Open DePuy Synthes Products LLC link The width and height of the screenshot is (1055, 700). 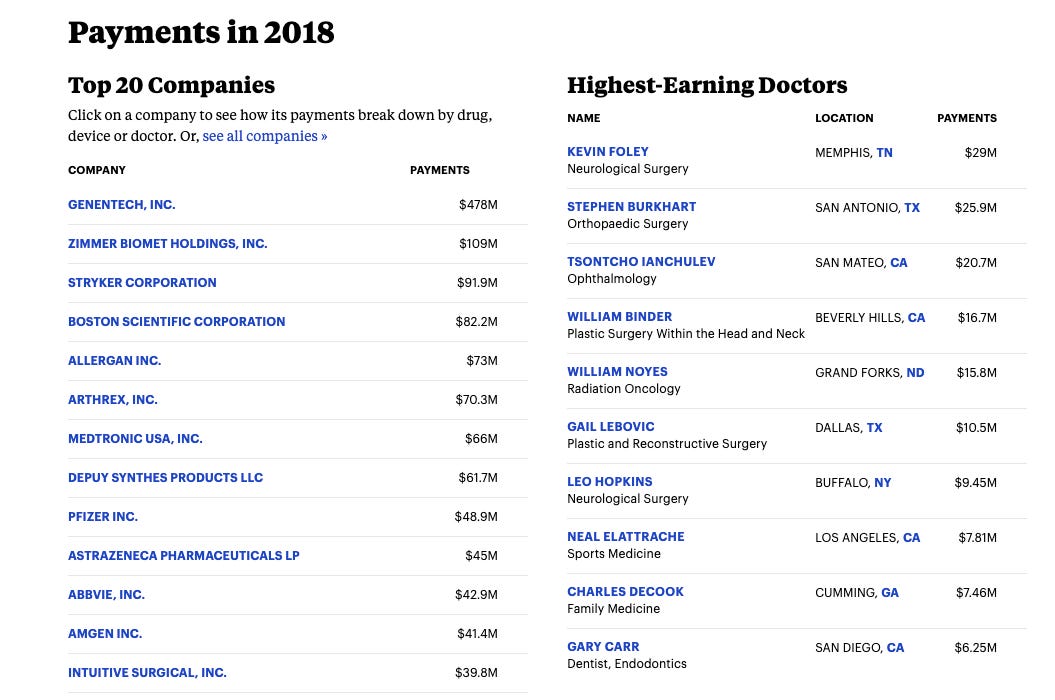point(166,478)
